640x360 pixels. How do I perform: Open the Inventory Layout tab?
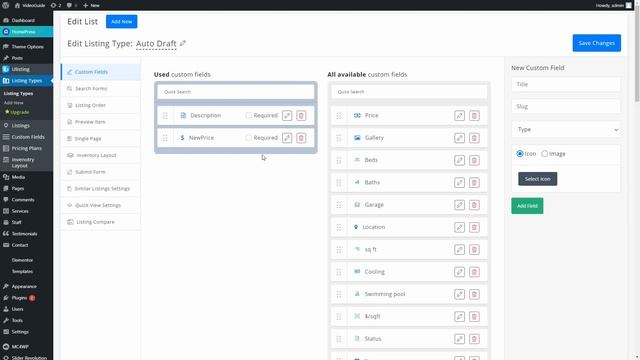(x=101, y=156)
